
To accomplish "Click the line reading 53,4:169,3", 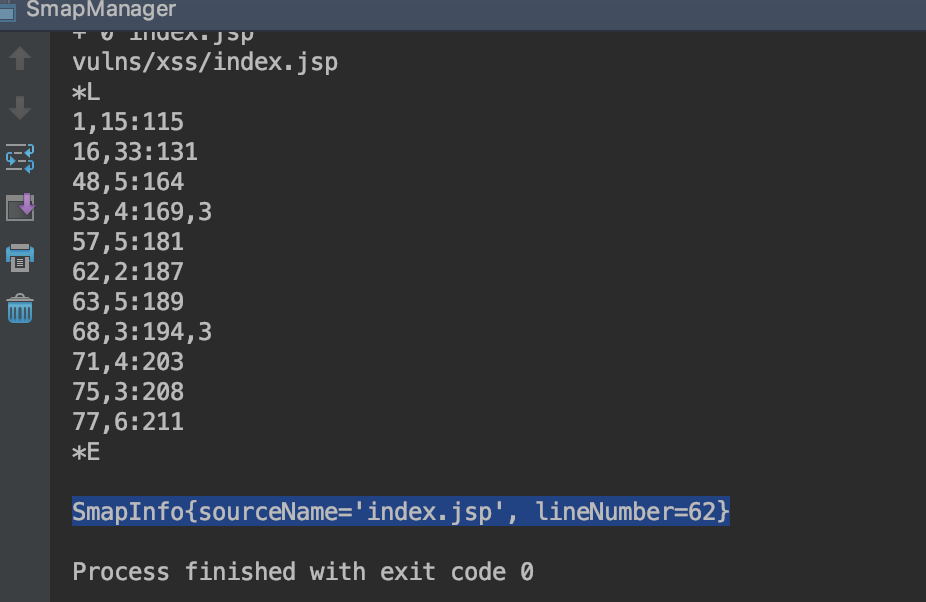I will tap(142, 212).
